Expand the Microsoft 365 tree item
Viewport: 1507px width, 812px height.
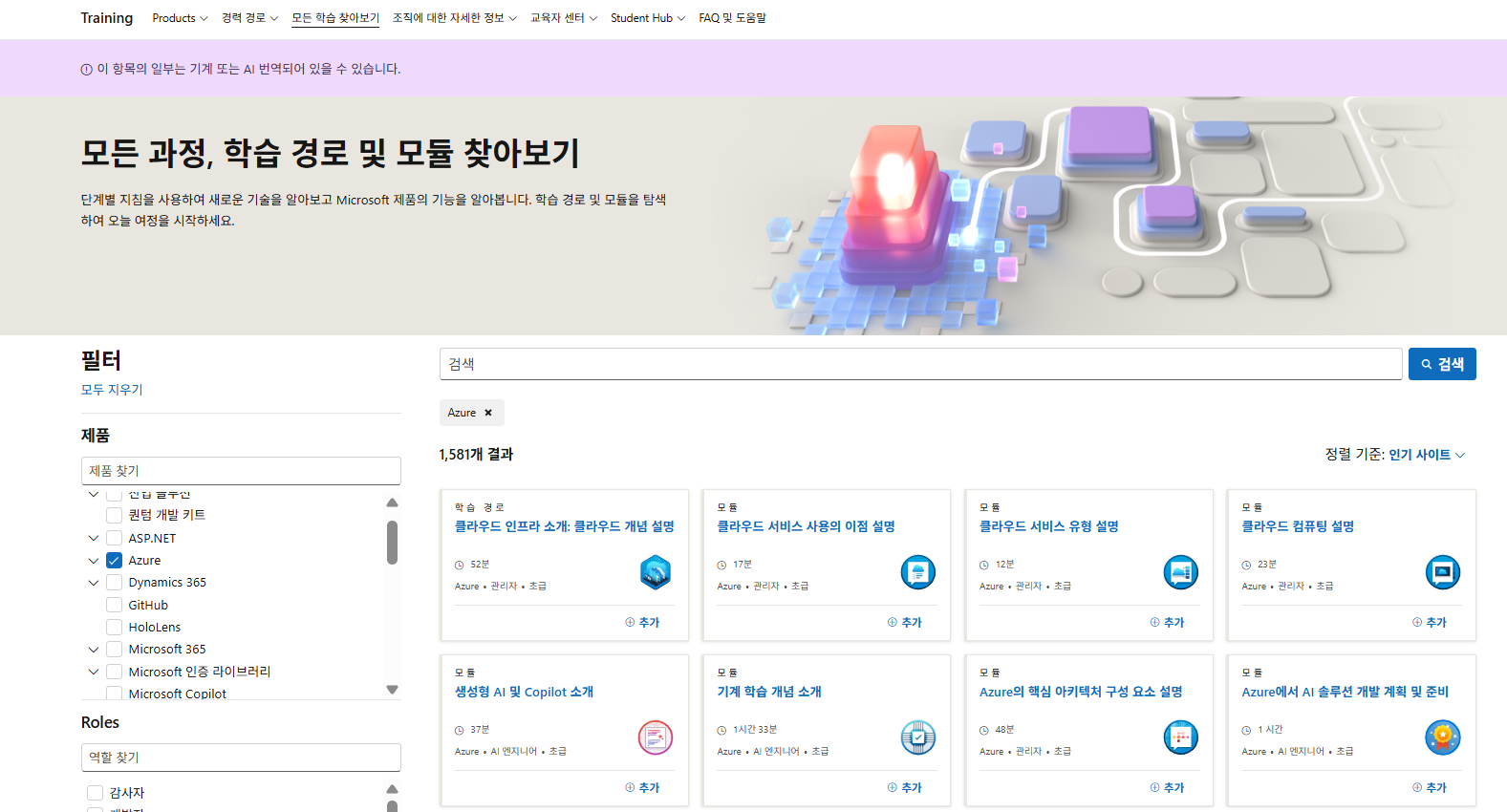94,650
